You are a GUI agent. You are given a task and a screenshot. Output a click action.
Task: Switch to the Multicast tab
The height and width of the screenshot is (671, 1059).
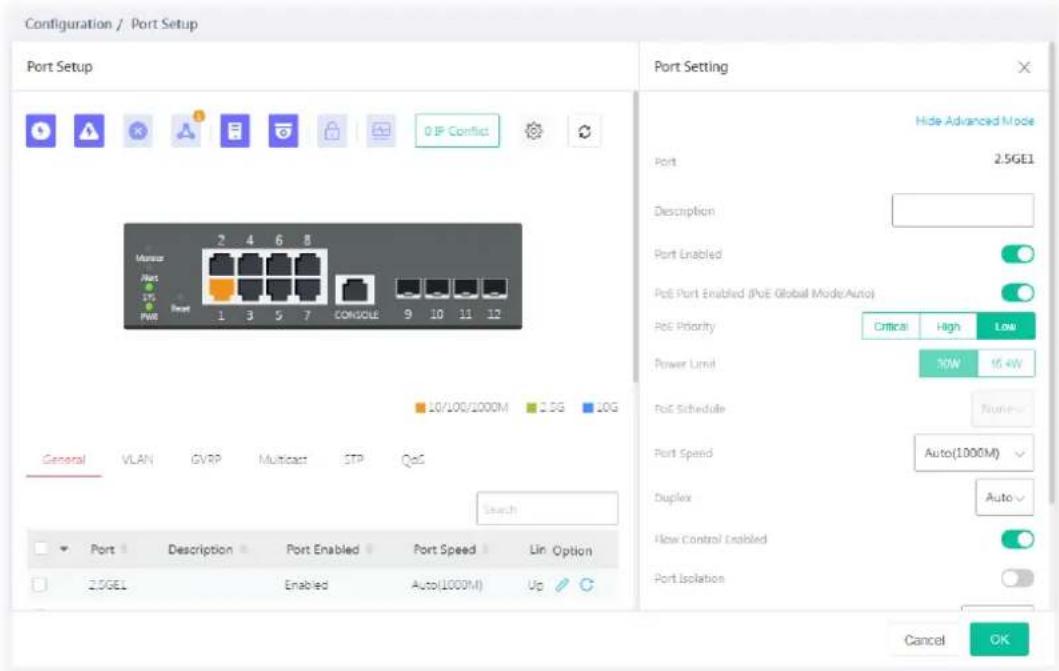283,460
